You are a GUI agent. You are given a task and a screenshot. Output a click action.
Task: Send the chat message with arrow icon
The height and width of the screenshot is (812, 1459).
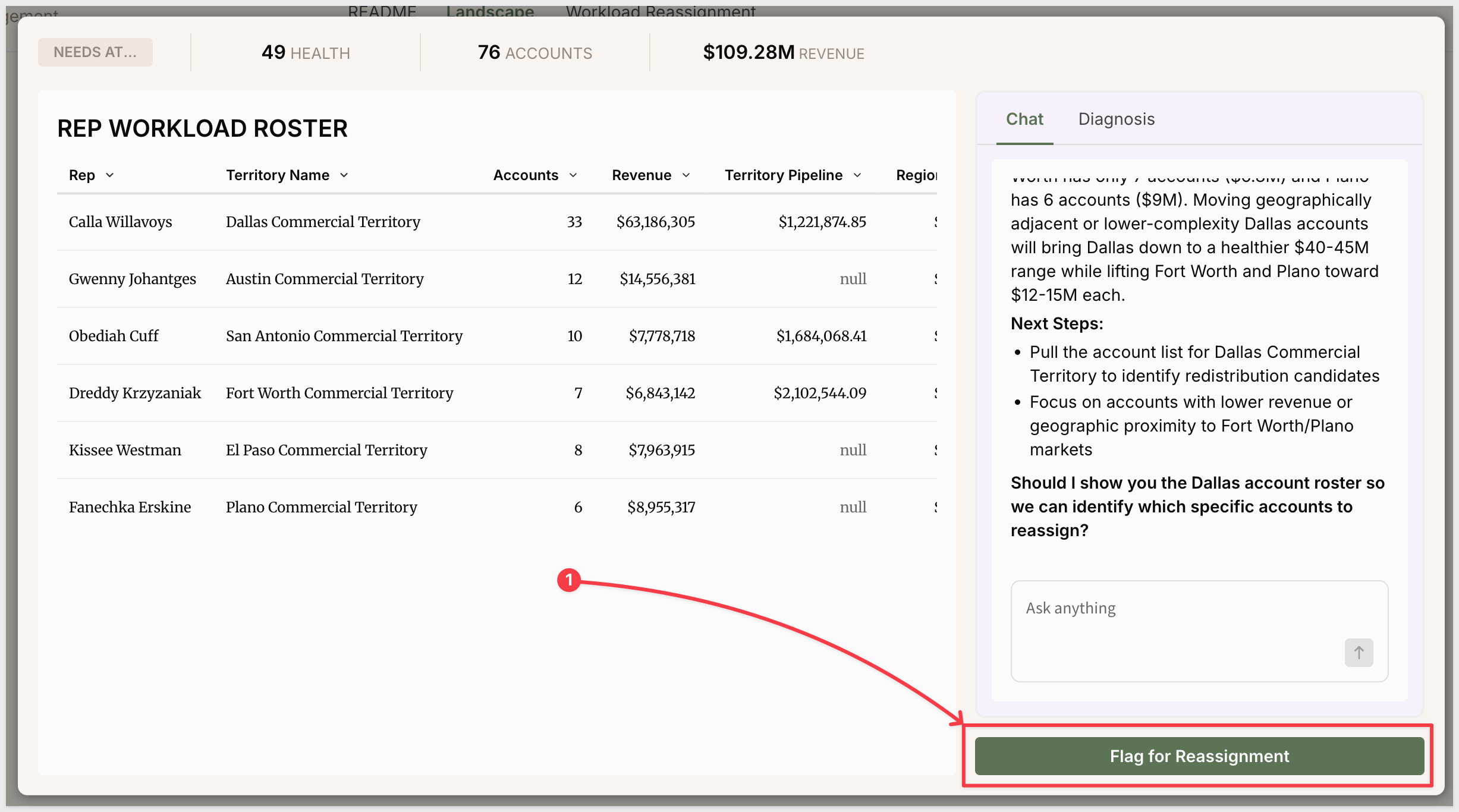tap(1359, 653)
